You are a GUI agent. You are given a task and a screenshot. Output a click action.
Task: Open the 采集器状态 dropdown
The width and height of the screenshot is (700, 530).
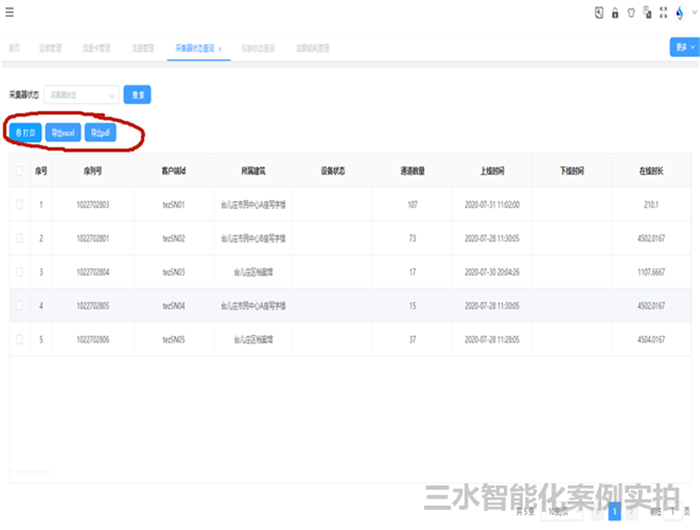(x=82, y=95)
